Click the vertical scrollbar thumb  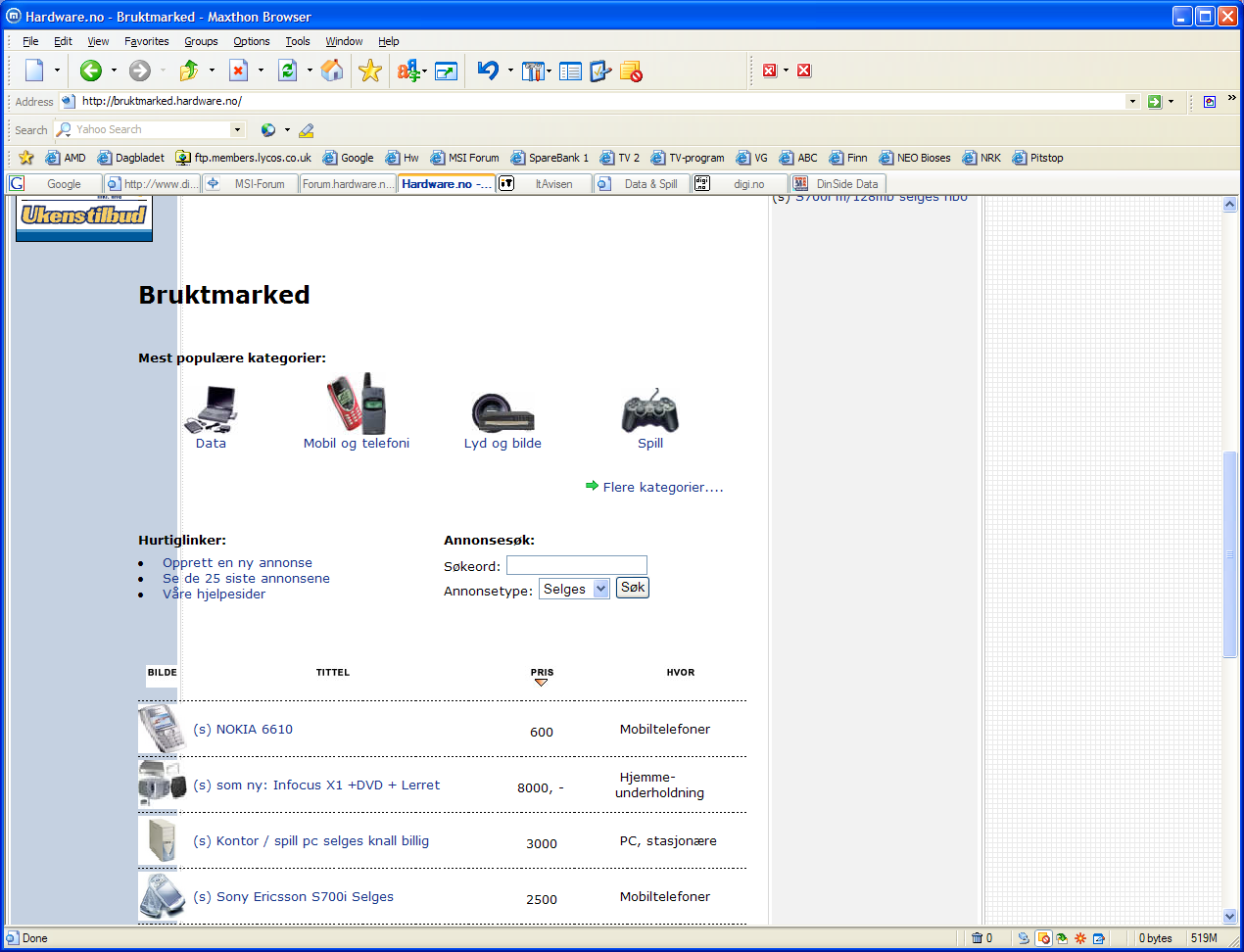[1230, 554]
